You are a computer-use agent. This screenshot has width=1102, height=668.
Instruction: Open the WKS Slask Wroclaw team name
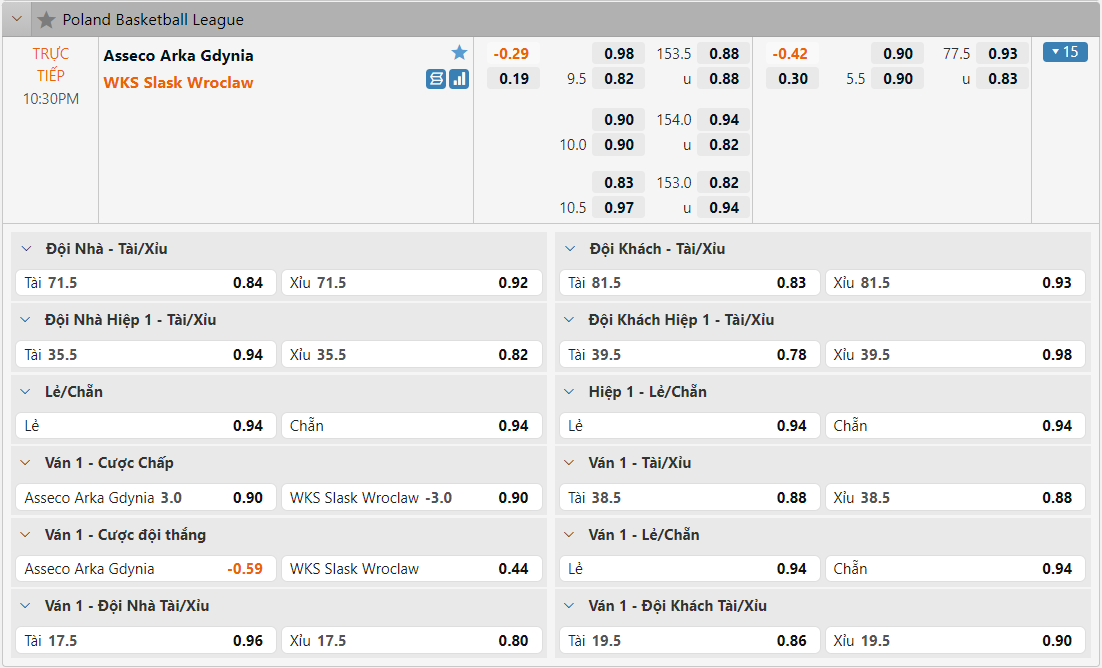click(x=179, y=83)
